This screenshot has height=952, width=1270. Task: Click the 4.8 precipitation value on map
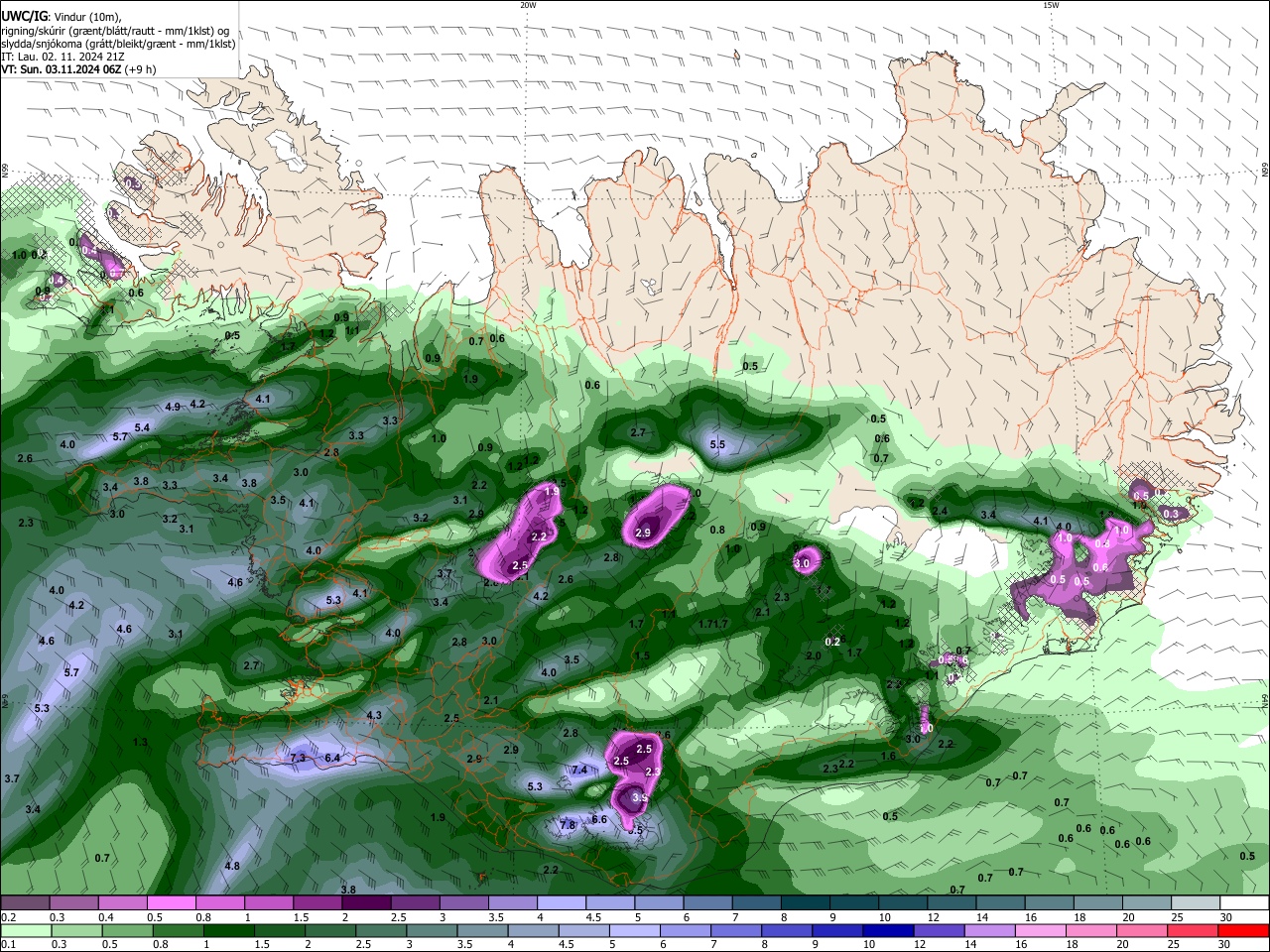point(232,866)
